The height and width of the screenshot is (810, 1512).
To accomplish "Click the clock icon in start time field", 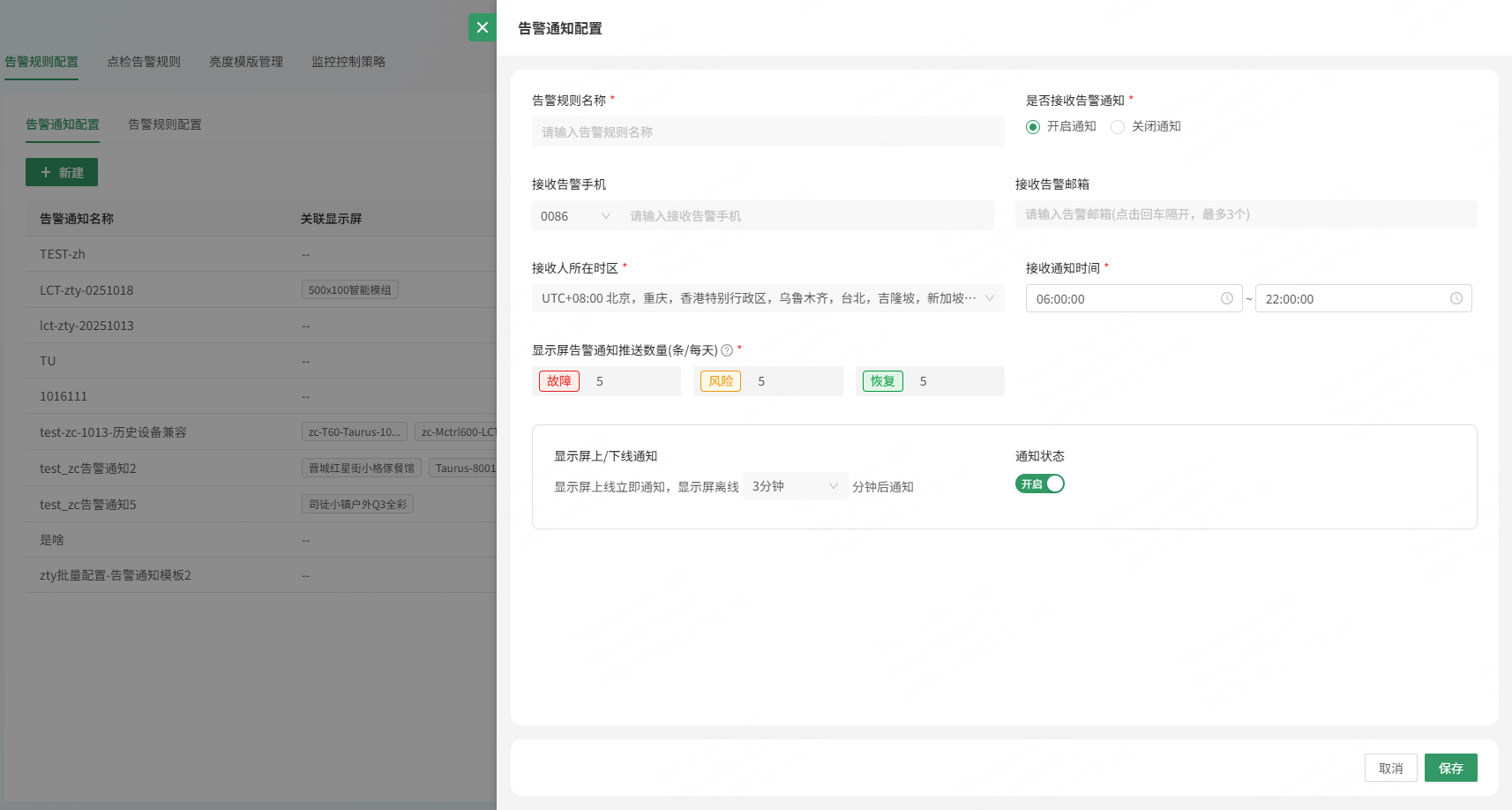I will pyautogui.click(x=1226, y=299).
